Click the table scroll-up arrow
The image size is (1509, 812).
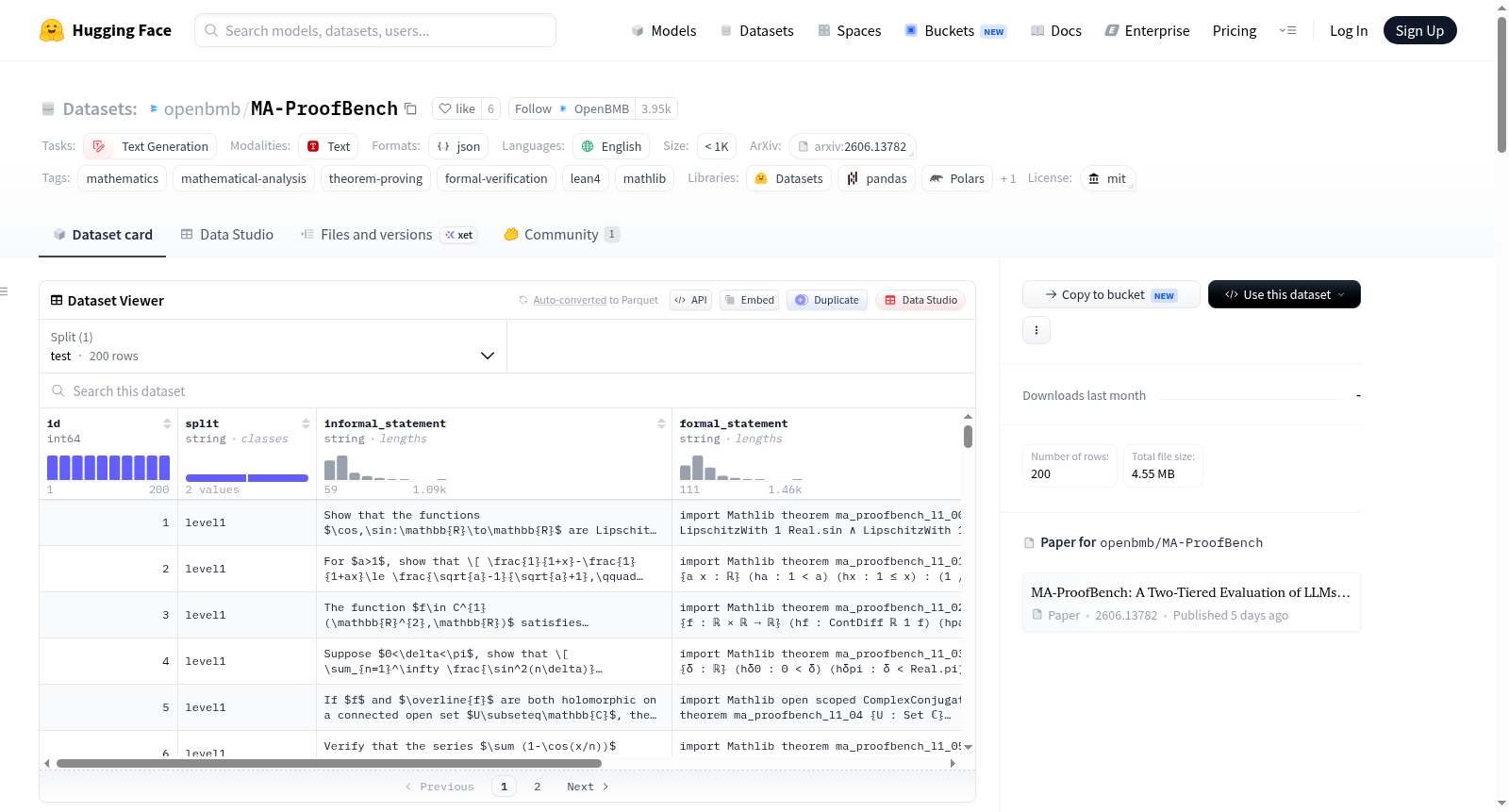pos(968,416)
